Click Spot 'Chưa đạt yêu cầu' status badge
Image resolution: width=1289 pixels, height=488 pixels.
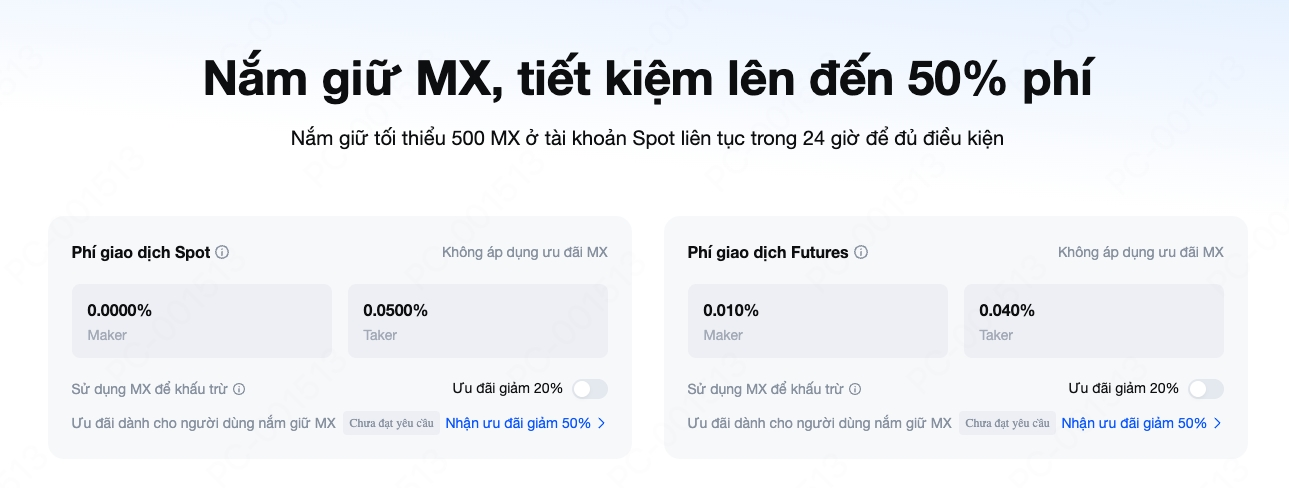point(391,423)
